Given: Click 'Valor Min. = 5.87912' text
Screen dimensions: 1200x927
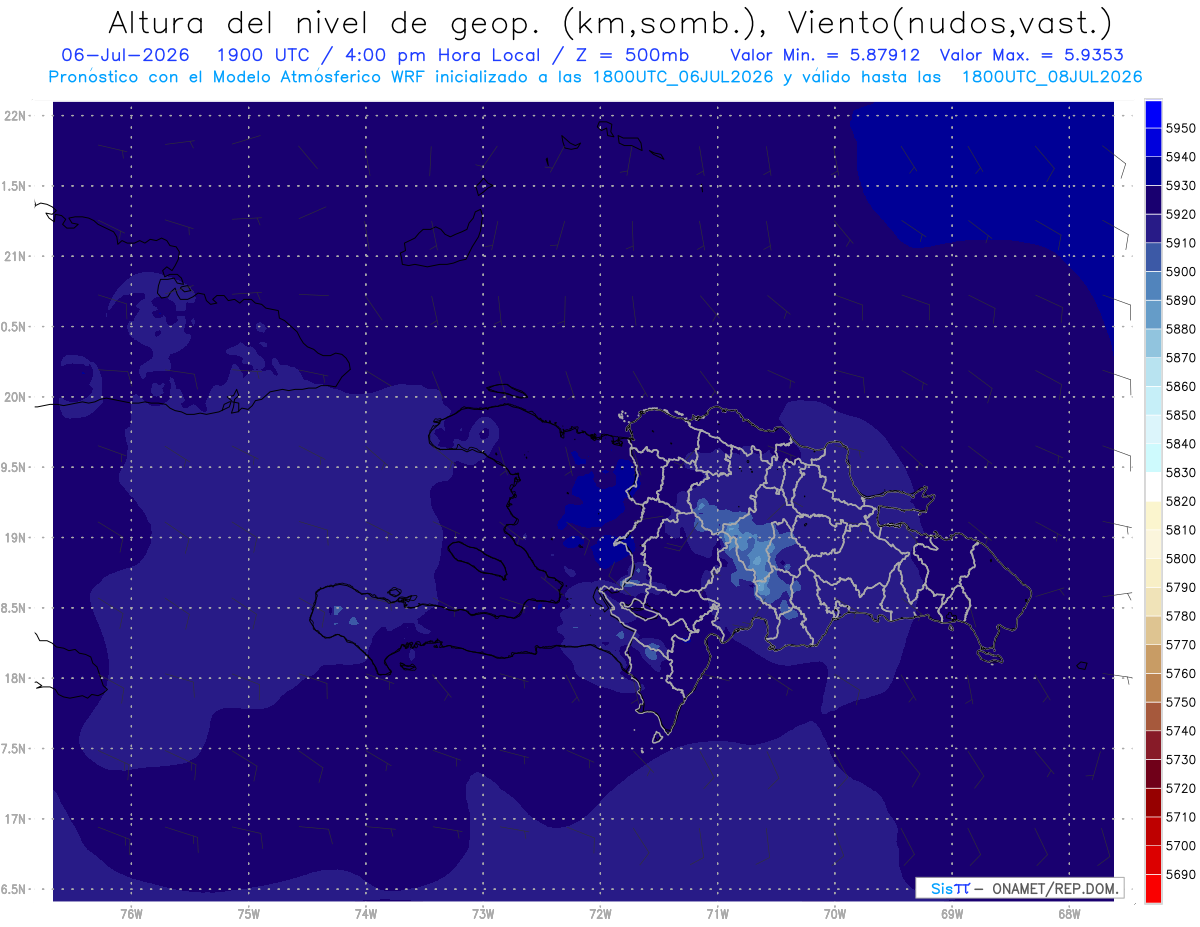Looking at the screenshot, I should coord(825,55).
